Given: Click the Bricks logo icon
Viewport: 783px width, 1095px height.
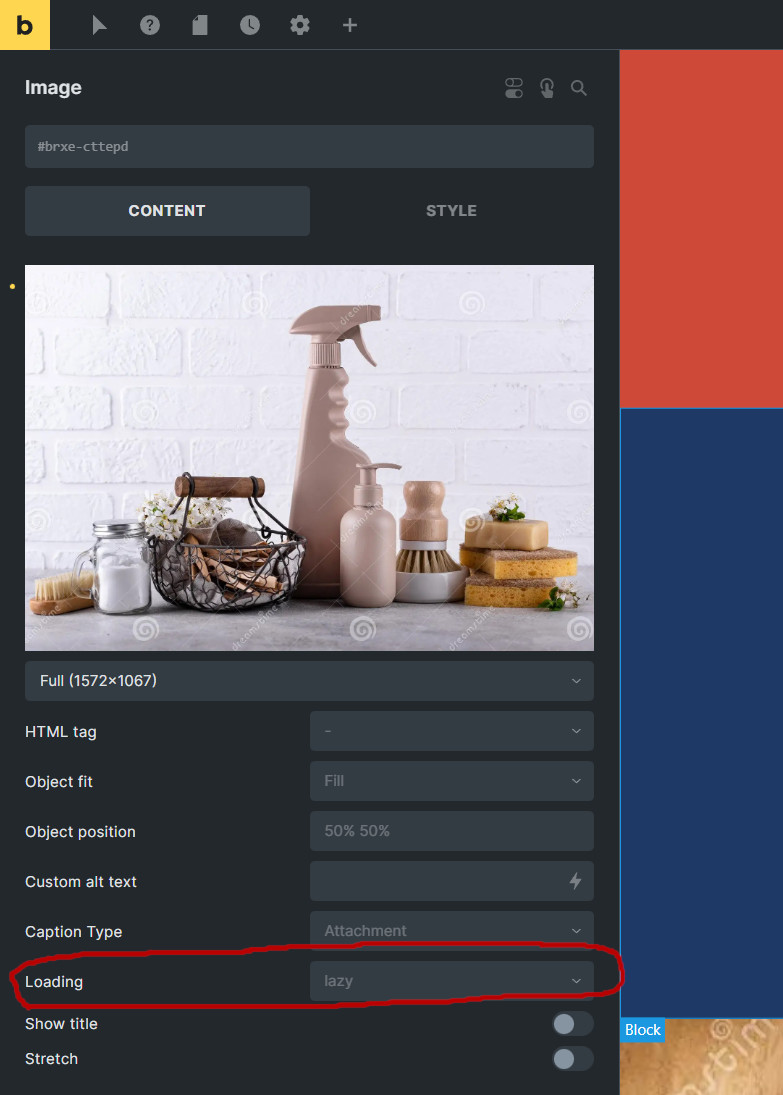Looking at the screenshot, I should pyautogui.click(x=24, y=24).
